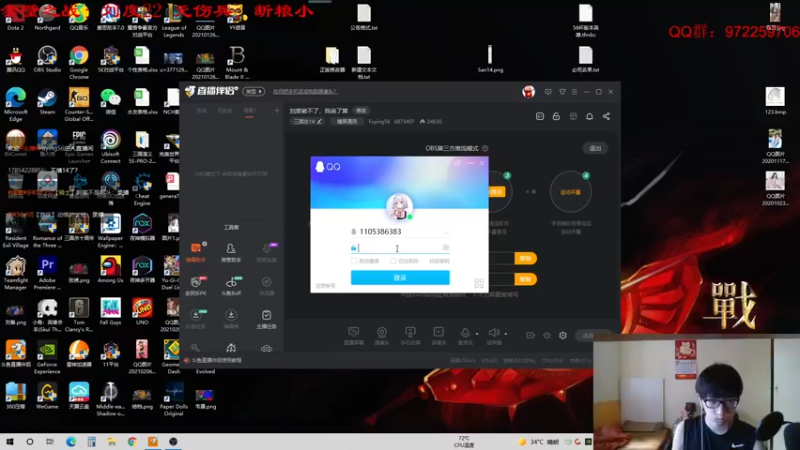Click the camera source icon in the bottom toolbar
Screen dimensions: 800x450
tap(382, 333)
